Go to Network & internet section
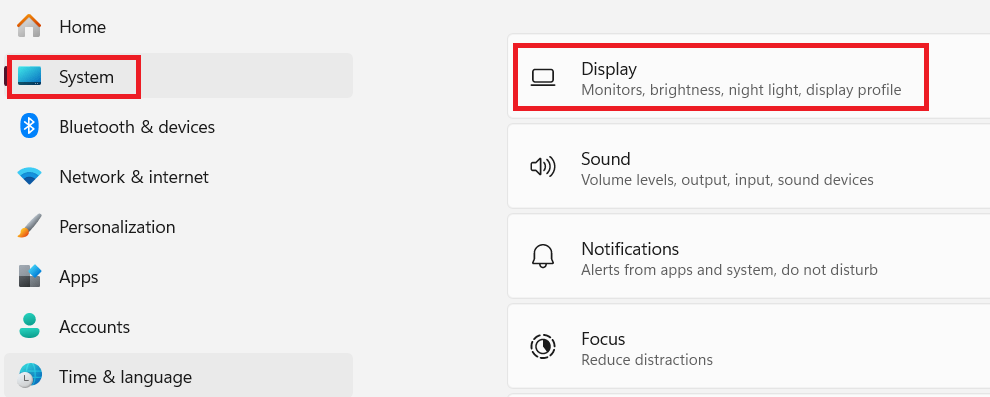Screen dimensions: 990x397 click(178, 177)
